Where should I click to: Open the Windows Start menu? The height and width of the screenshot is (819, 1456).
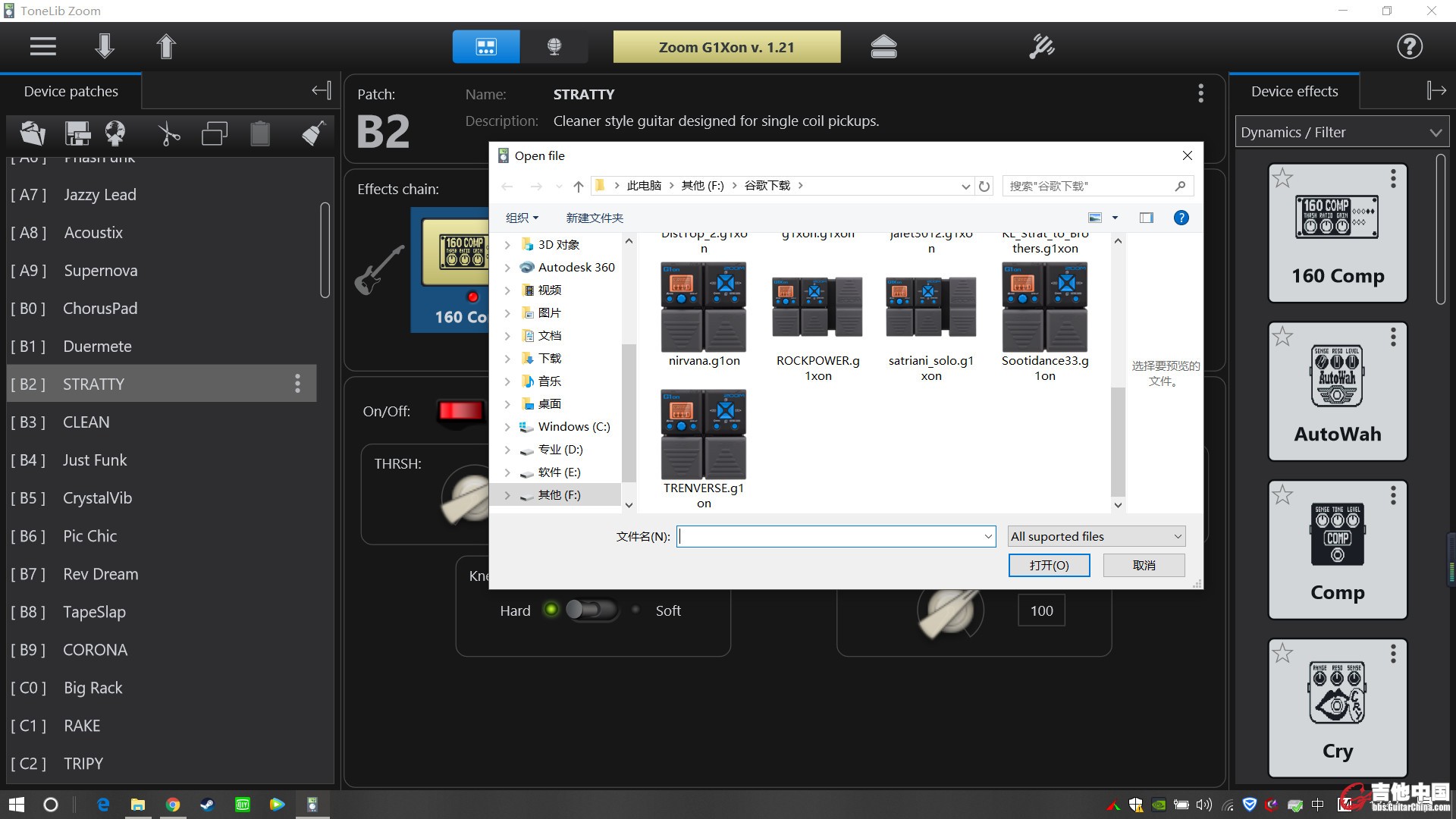click(17, 805)
